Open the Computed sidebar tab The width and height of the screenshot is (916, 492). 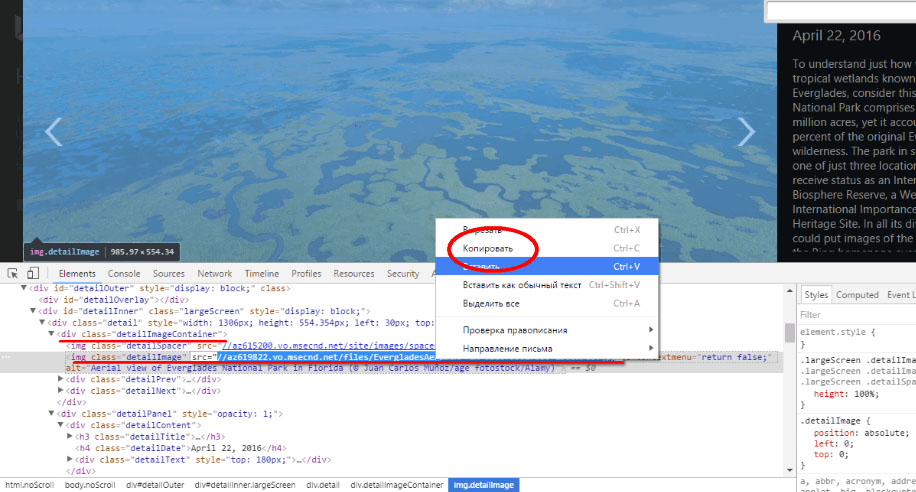pyautogui.click(x=857, y=294)
